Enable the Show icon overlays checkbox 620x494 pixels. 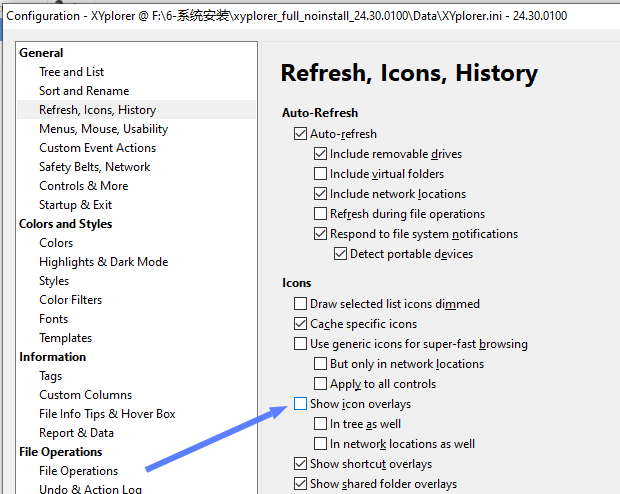[301, 404]
